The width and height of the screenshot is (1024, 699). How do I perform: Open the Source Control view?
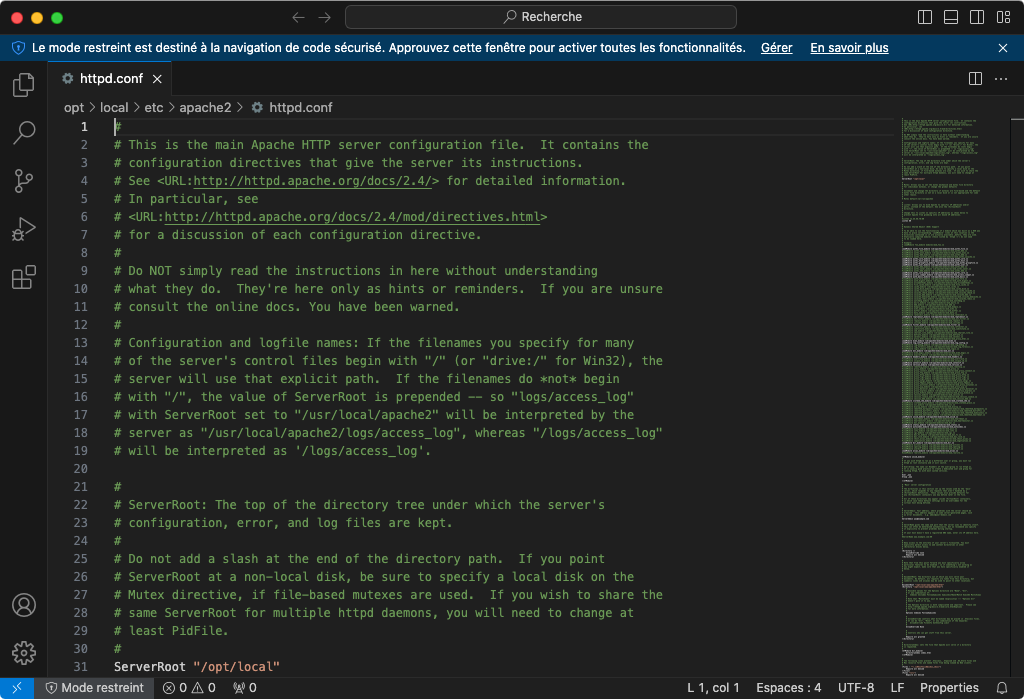pos(24,181)
